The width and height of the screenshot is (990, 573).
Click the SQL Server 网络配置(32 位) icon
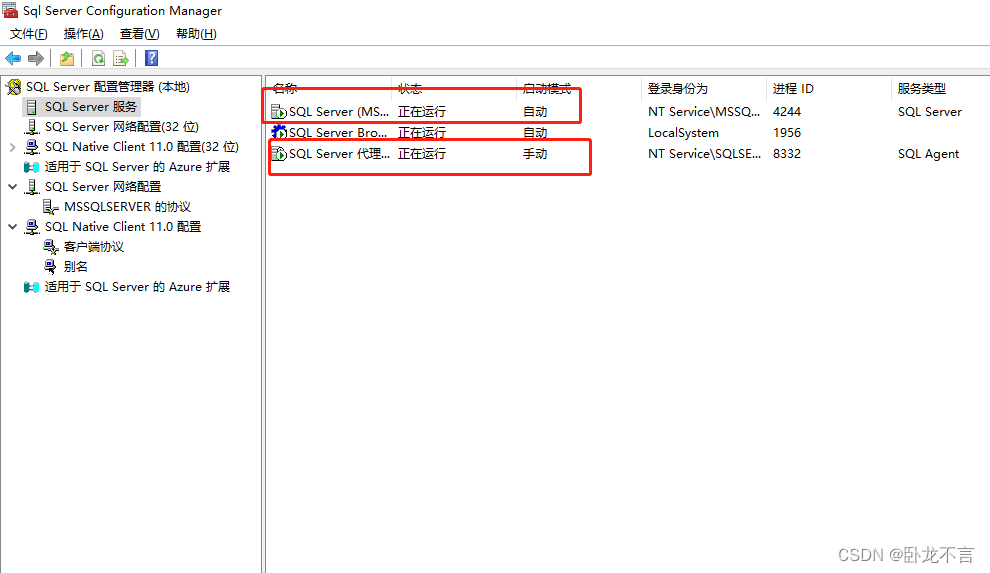pos(32,127)
